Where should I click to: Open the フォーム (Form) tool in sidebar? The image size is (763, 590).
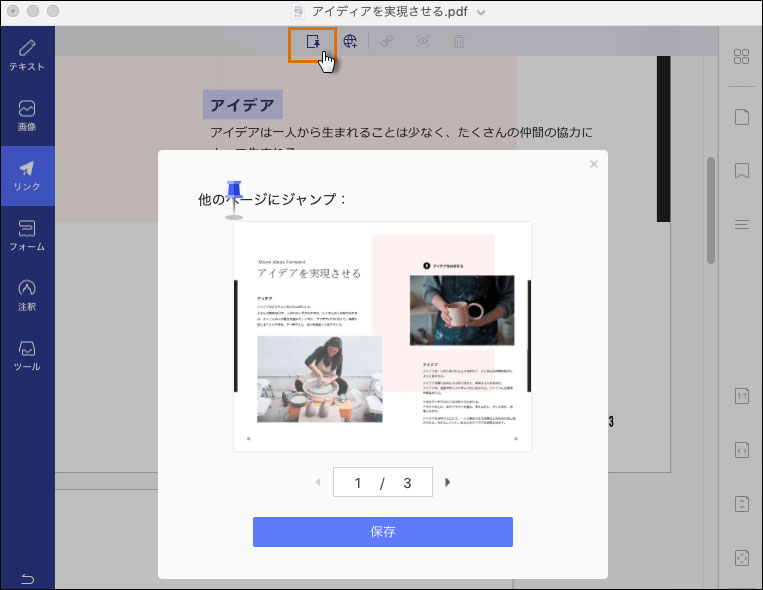[x=27, y=236]
